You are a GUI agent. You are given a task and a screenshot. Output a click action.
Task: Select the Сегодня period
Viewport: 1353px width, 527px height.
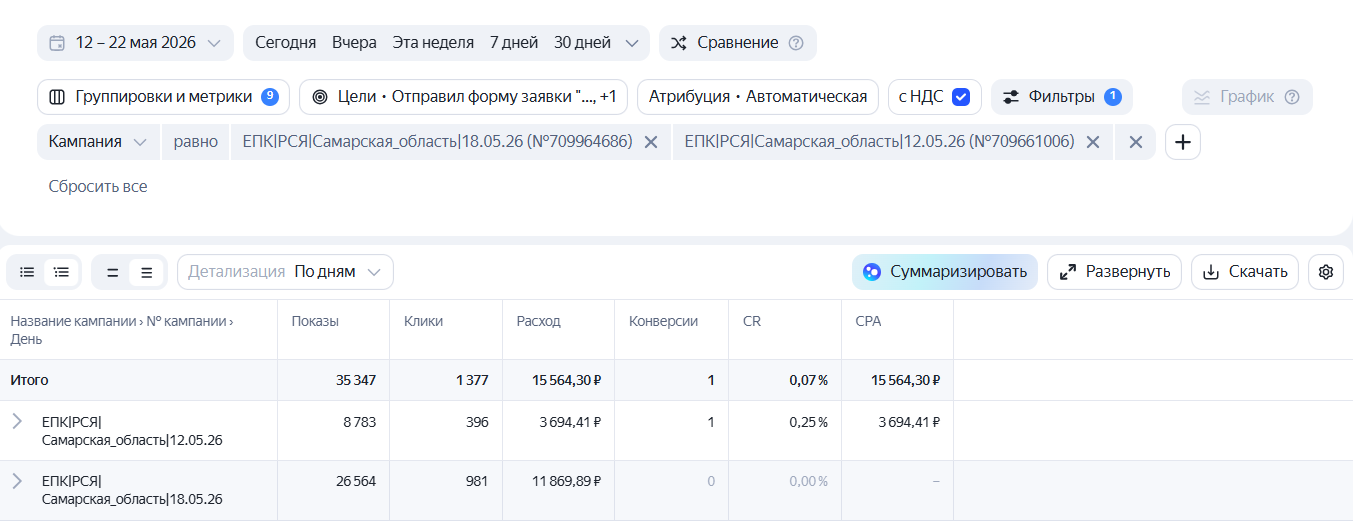285,43
